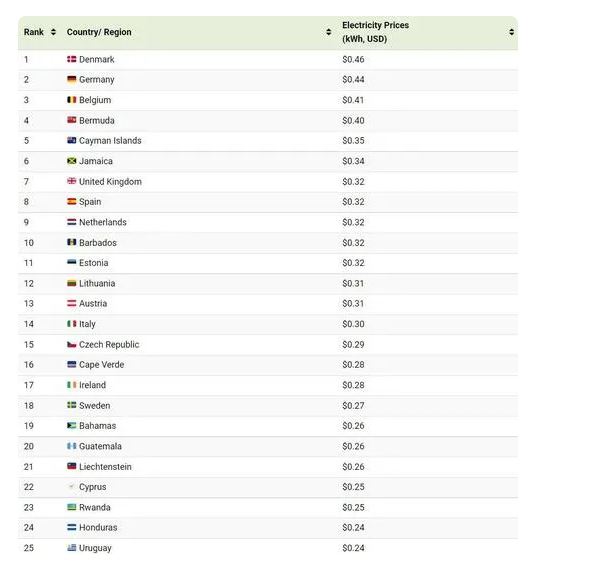The image size is (606, 561).
Task: Click the Germany flag icon
Action: pyautogui.click(x=72, y=79)
